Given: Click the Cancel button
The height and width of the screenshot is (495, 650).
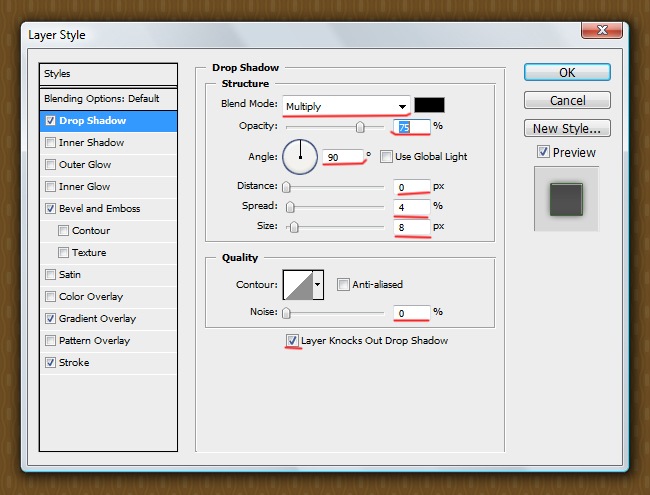Looking at the screenshot, I should pos(567,101).
